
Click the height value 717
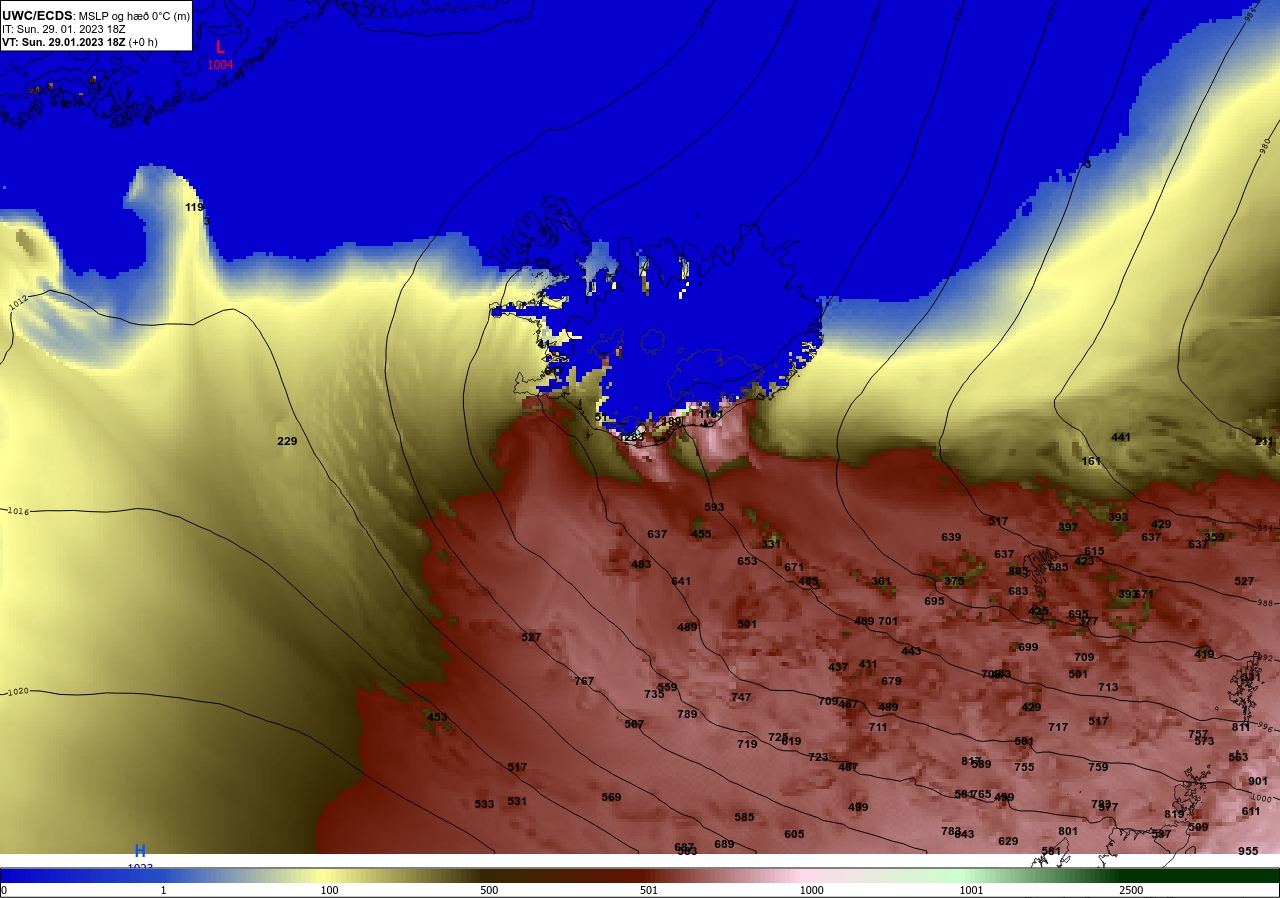point(1058,727)
